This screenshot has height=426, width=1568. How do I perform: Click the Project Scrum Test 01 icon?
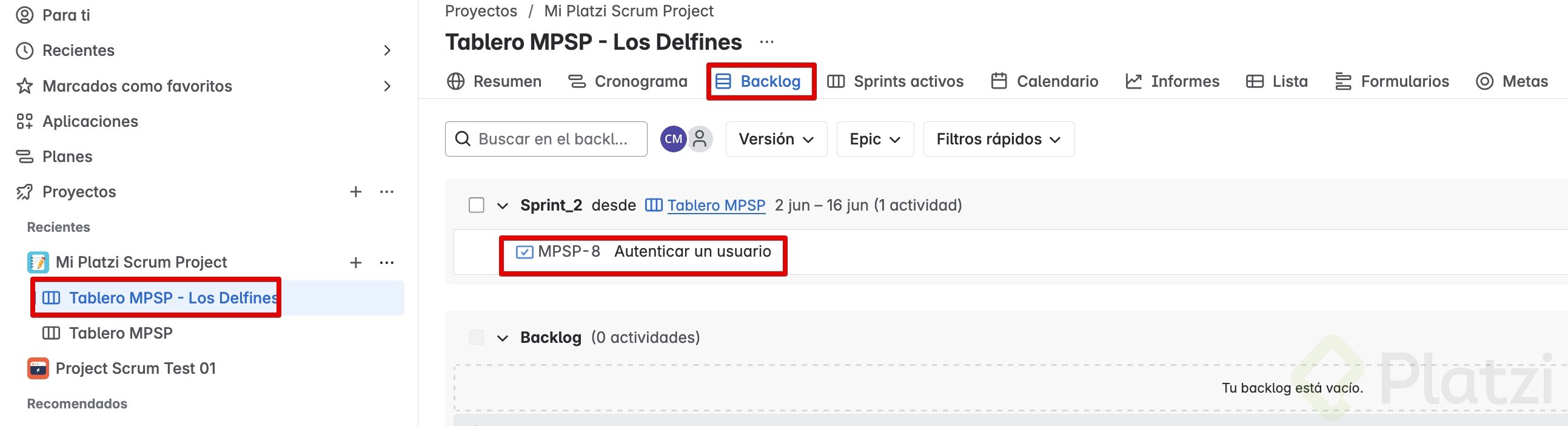coord(38,369)
